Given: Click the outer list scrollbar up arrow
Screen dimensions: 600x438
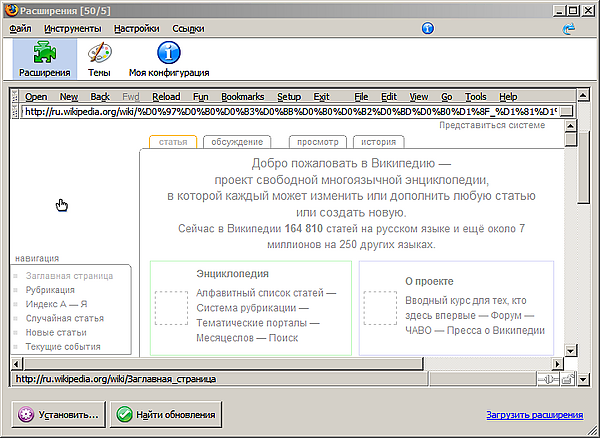Looking at the screenshot, I should coord(583,95).
